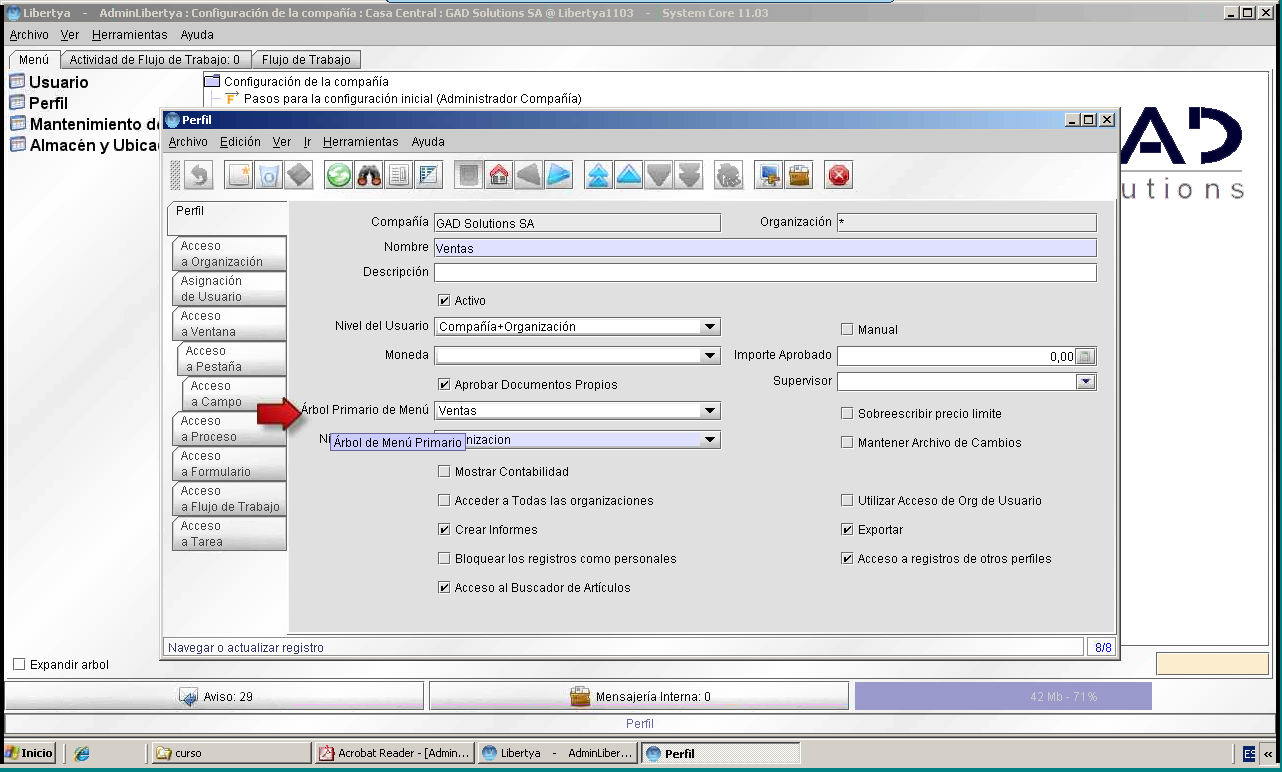1282x772 pixels.
Task: Open record search with the binoculars icon
Action: click(369, 176)
